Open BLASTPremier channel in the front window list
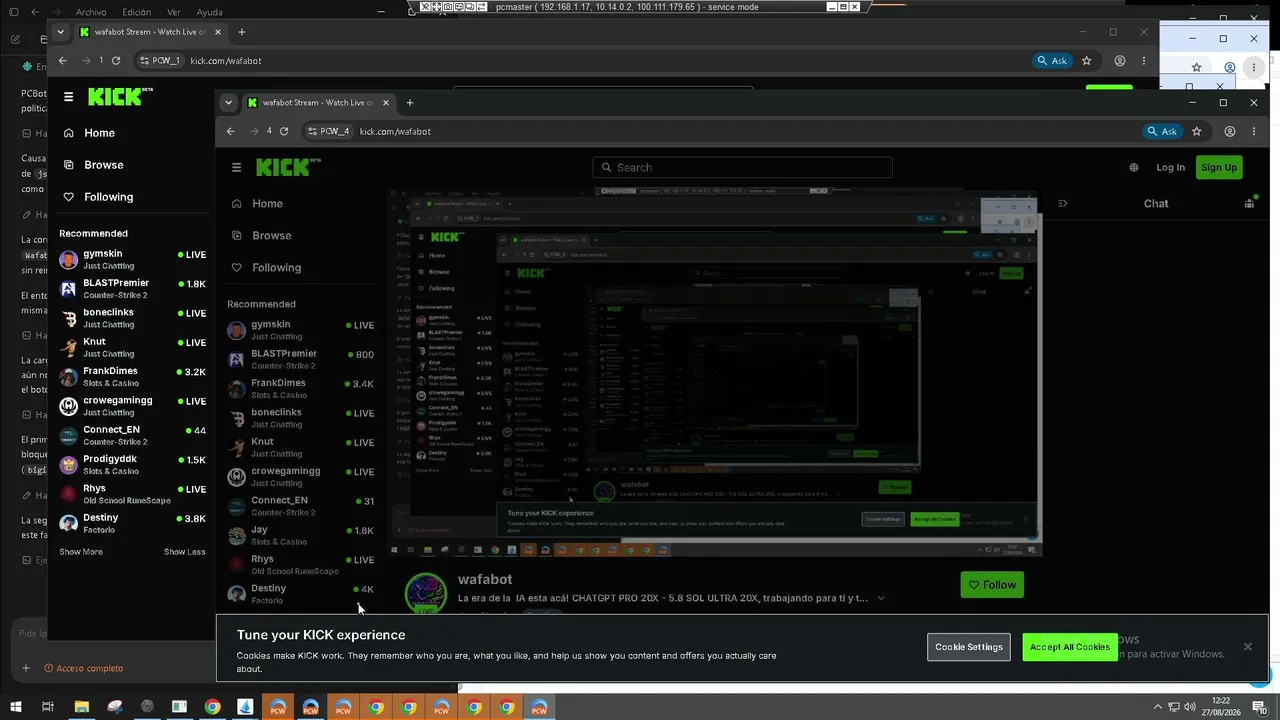 (300, 359)
